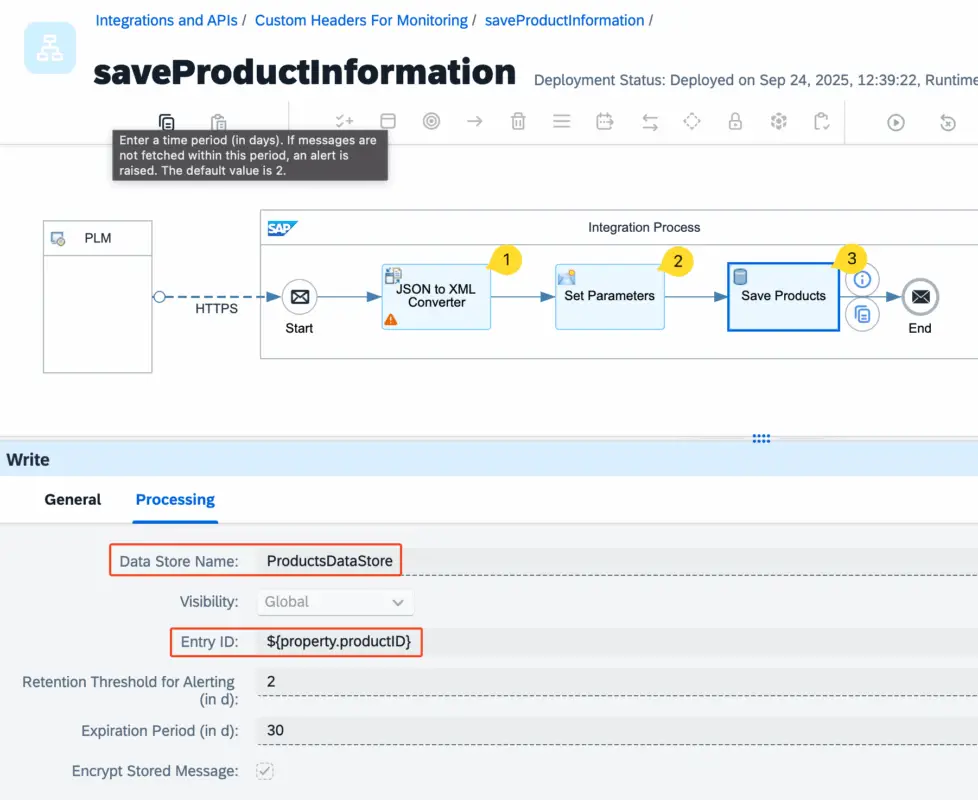Toggle the Encrypt Stored Message checkbox
The height and width of the screenshot is (800, 978).
pos(265,771)
